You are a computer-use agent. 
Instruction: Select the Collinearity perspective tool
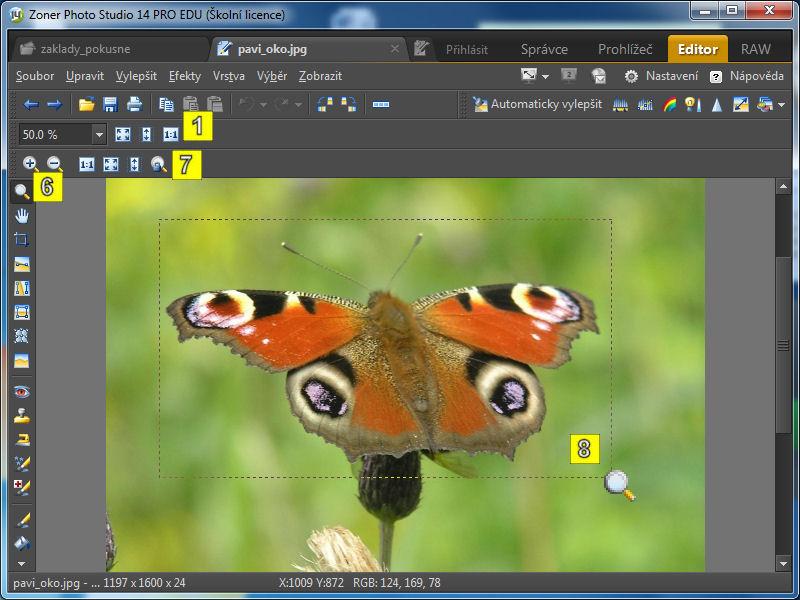(21, 288)
